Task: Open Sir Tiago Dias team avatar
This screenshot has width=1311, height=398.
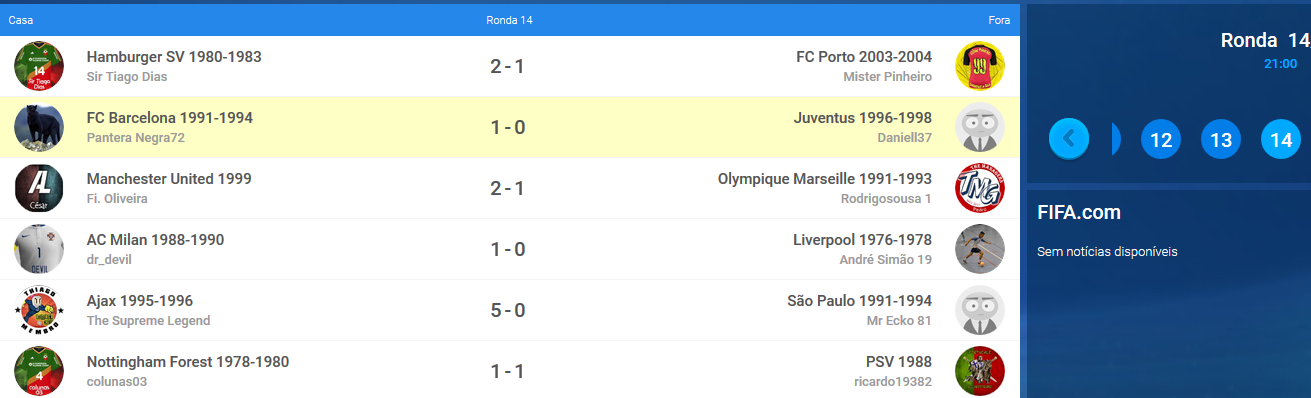Action: click(39, 66)
